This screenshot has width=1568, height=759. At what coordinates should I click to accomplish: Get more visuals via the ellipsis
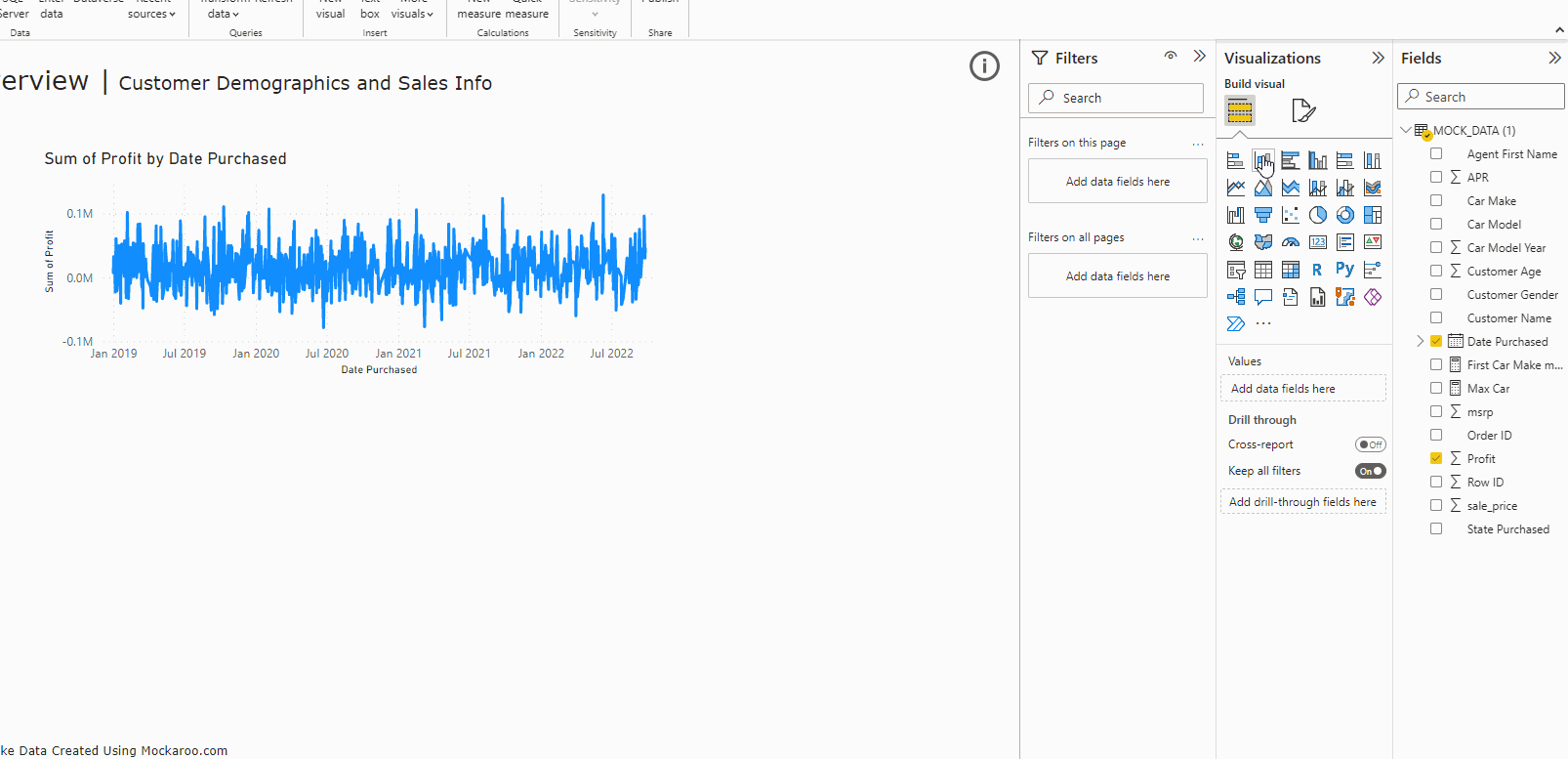click(x=1263, y=323)
